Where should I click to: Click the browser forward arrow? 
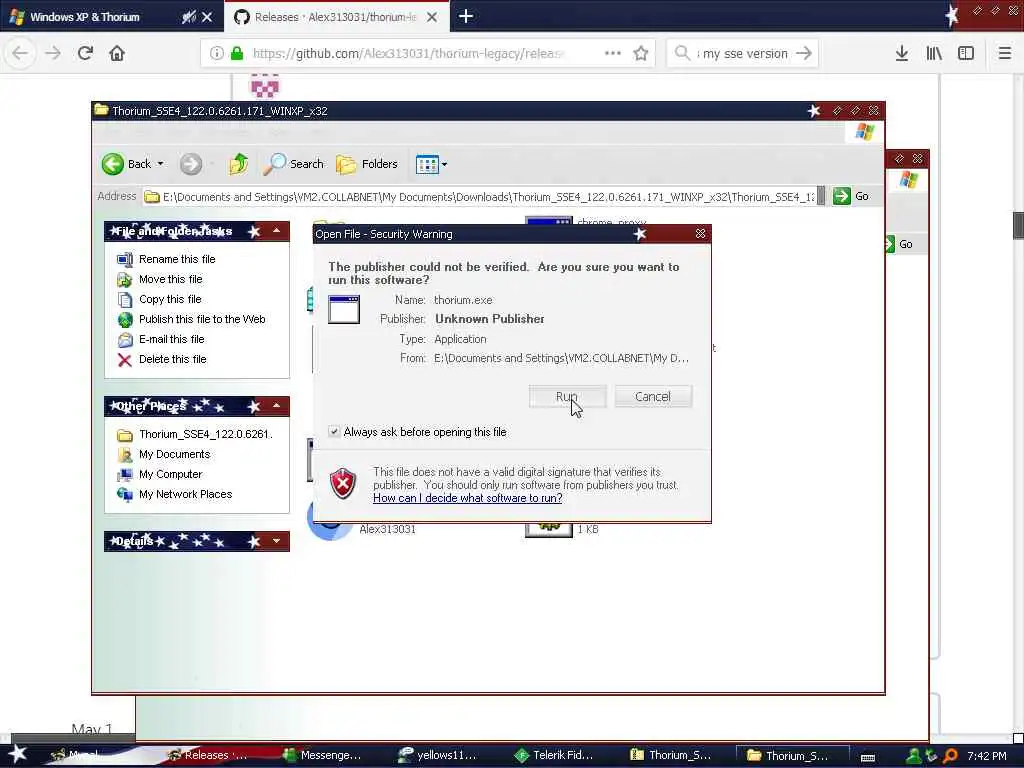coord(53,53)
